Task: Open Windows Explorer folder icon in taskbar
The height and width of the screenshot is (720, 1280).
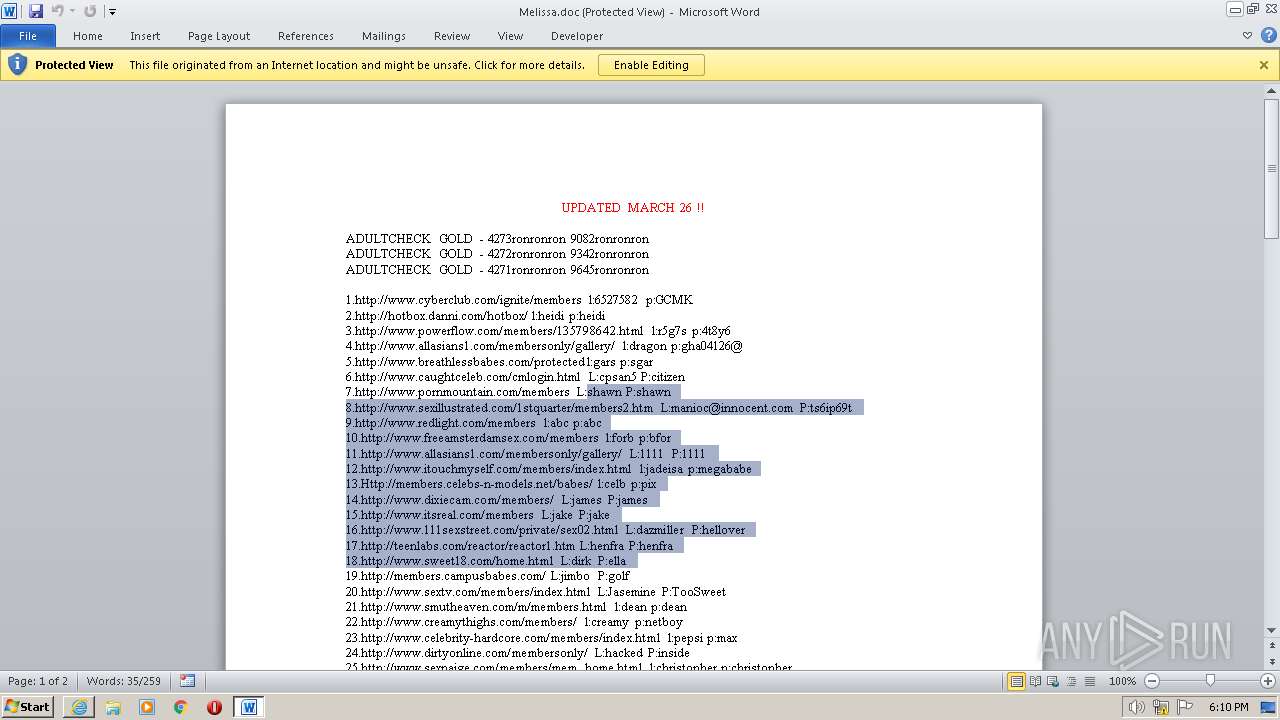Action: point(113,707)
